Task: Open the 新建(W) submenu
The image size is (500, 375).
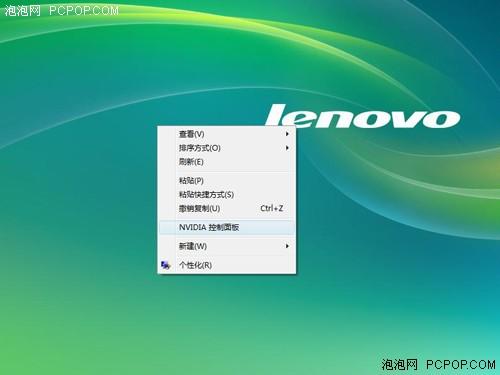Action: [x=226, y=246]
